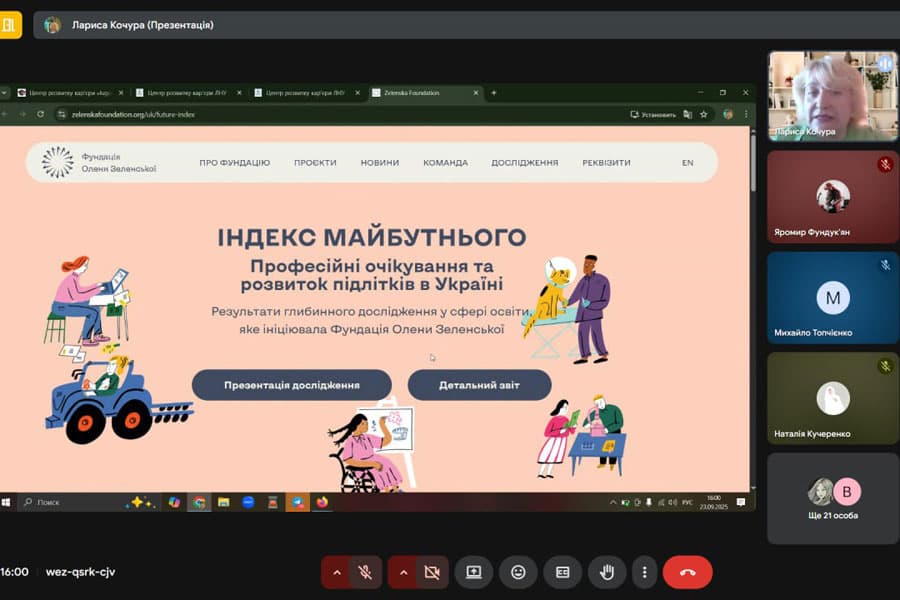The image size is (900, 600).
Task: Click the Установить install button in address bar
Action: (x=653, y=114)
